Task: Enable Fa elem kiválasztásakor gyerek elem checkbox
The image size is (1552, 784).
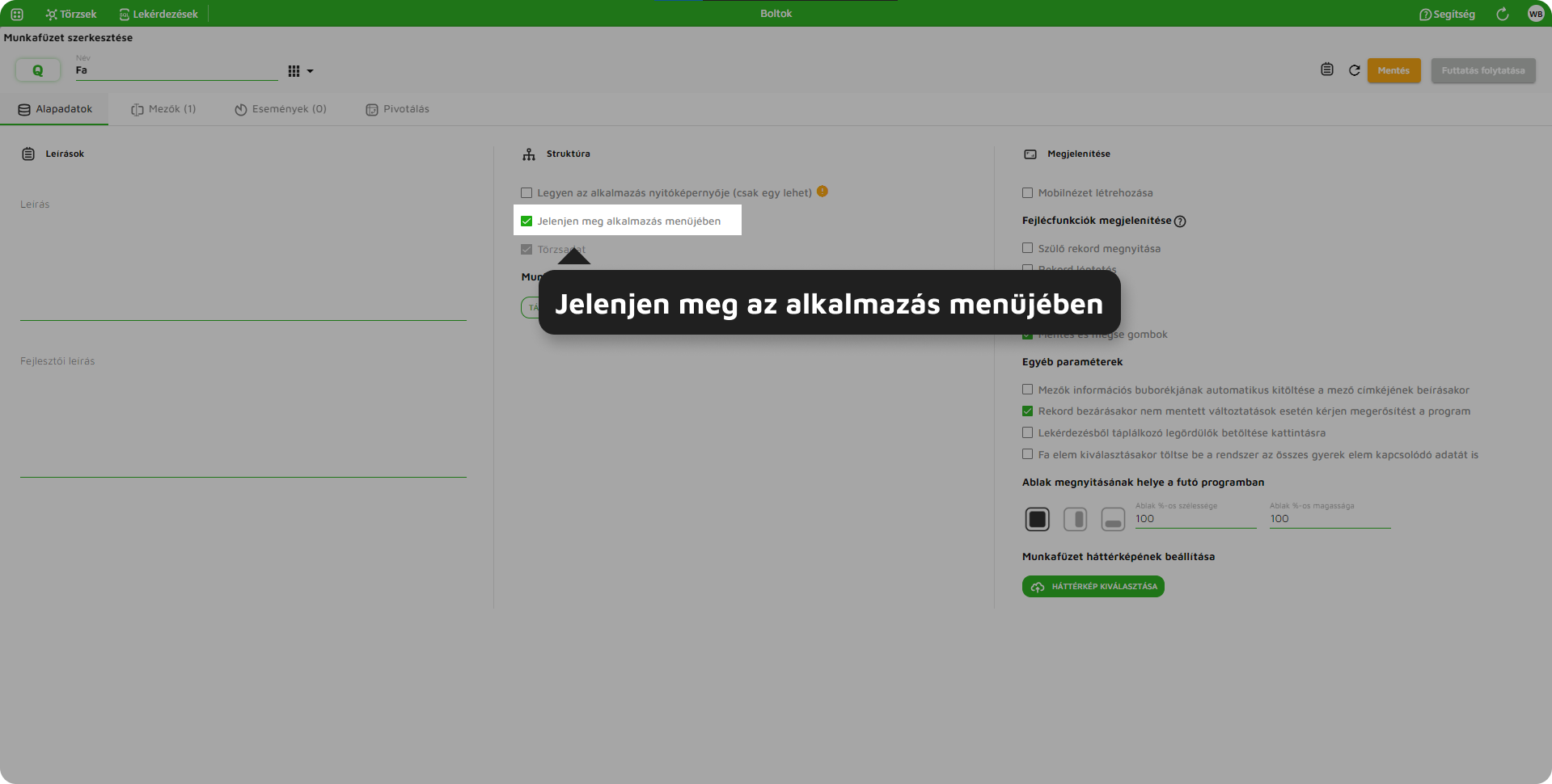Action: coord(1028,454)
